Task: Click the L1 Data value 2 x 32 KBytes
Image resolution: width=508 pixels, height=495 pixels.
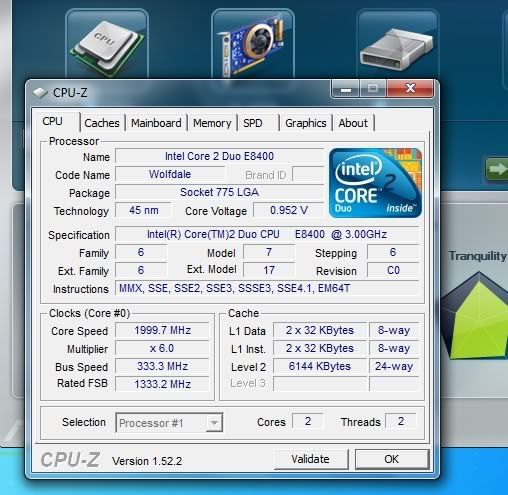Action: (320, 330)
